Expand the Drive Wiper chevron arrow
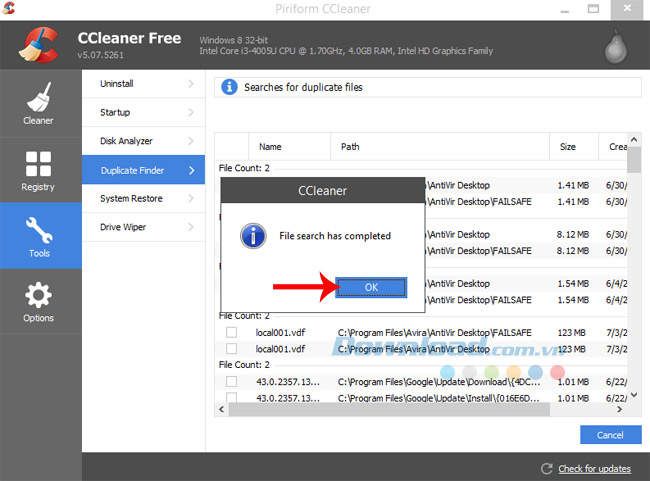This screenshot has width=650, height=481. pos(191,227)
